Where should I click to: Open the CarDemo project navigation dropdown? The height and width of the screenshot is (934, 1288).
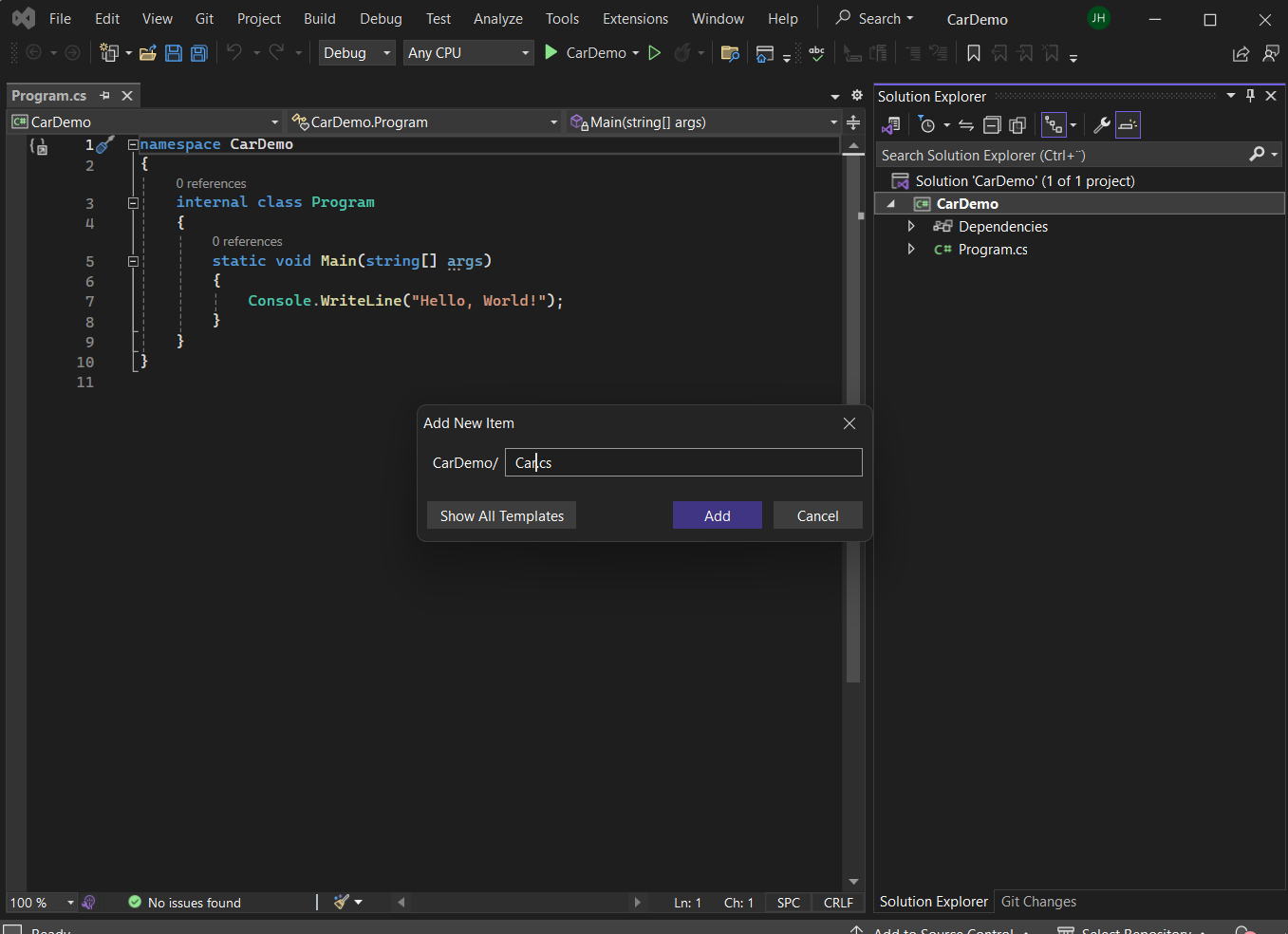(x=145, y=122)
